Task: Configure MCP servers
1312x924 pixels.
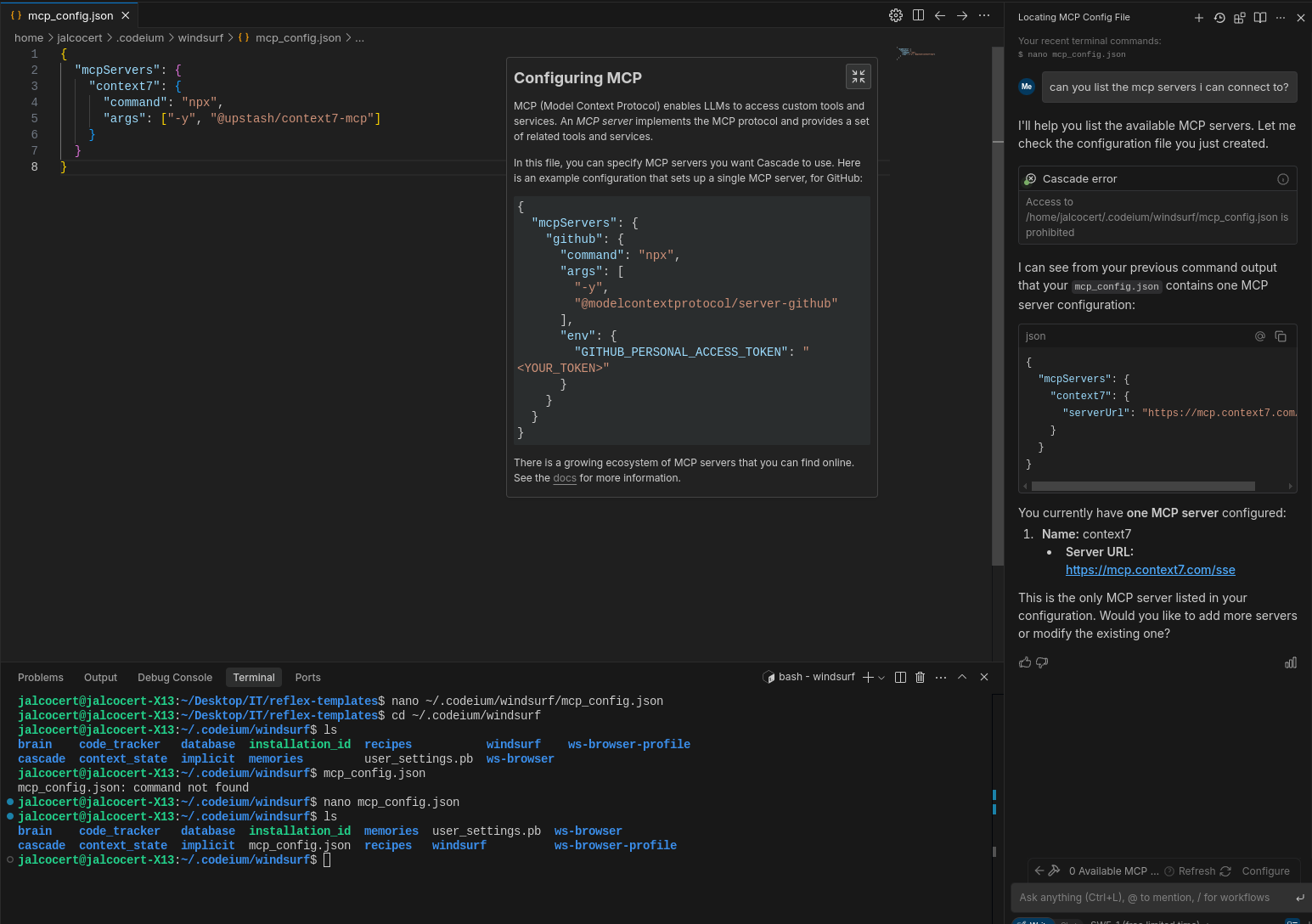Action: (1265, 871)
